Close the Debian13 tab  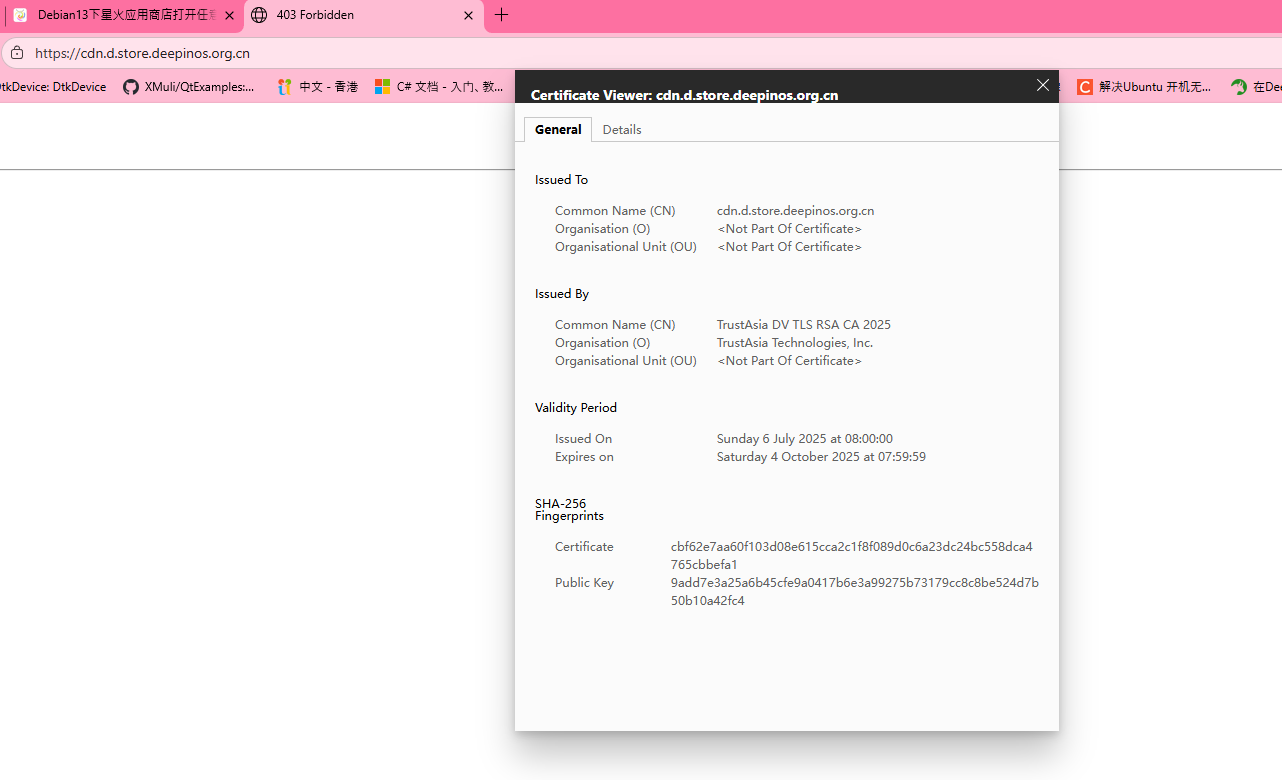230,16
